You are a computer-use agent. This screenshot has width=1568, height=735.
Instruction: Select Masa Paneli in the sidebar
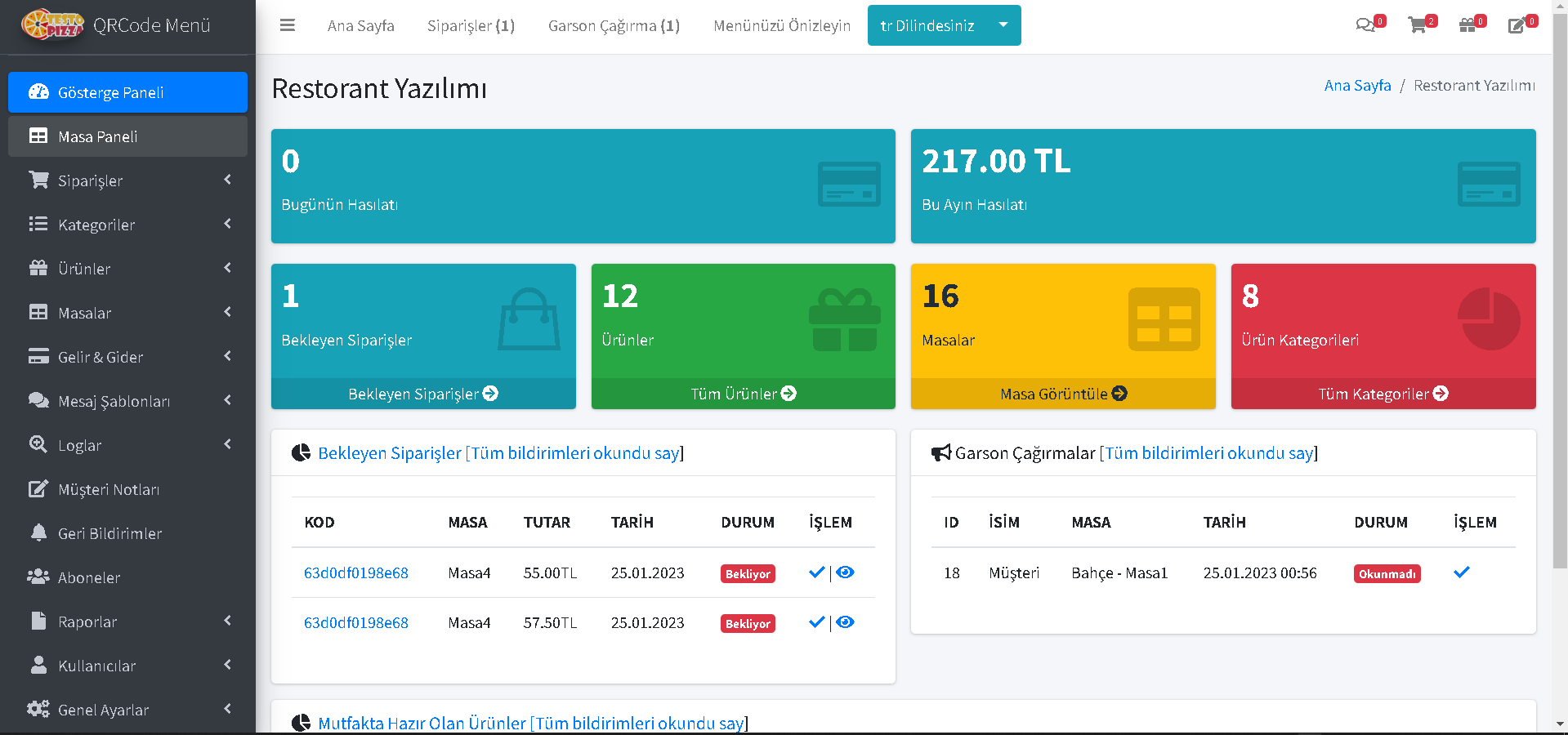tap(127, 136)
